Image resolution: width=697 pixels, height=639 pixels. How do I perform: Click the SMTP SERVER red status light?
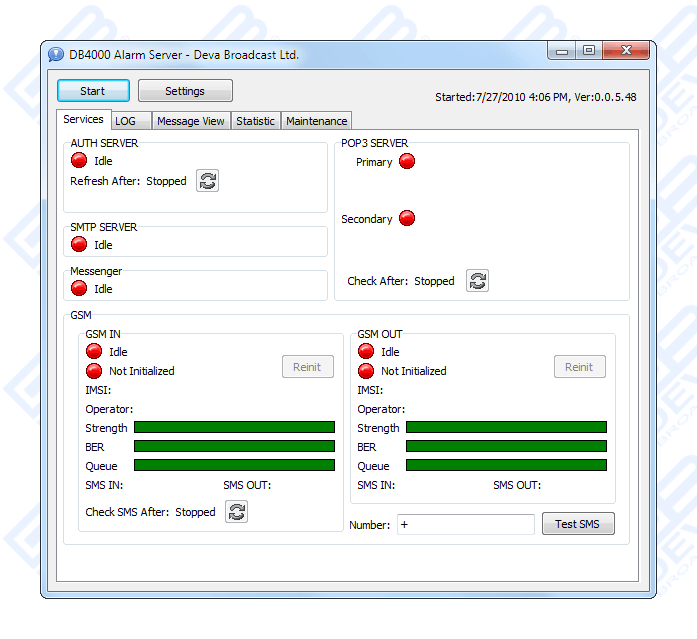click(79, 245)
